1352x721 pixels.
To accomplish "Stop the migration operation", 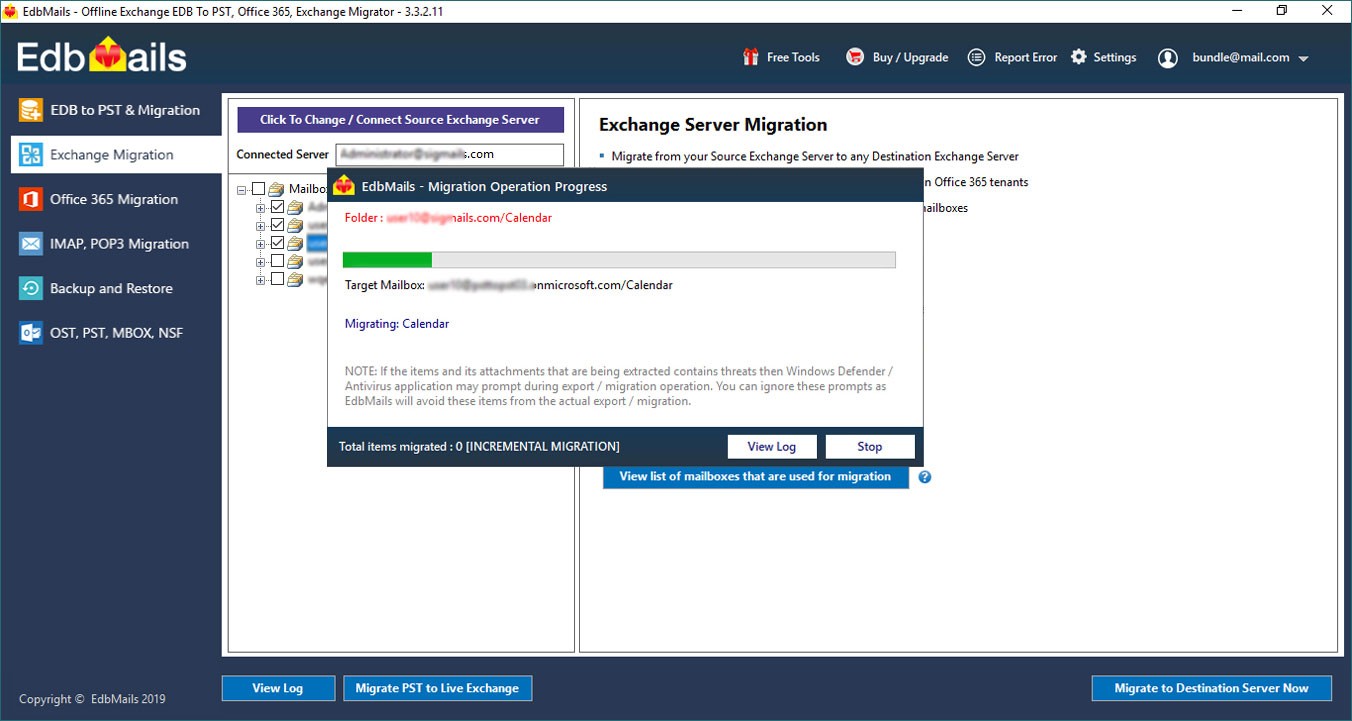I will (870, 447).
